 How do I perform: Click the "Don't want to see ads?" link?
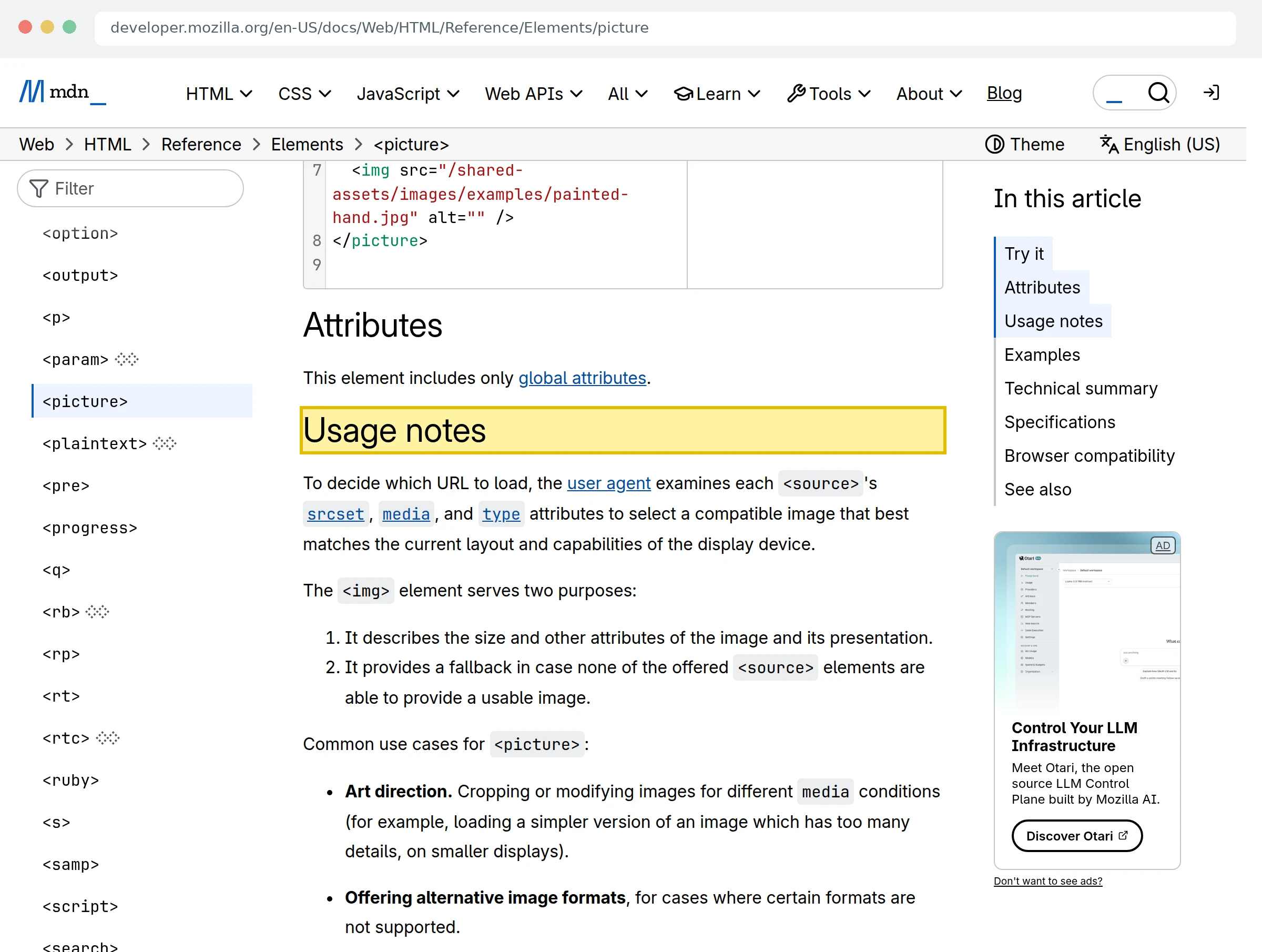[1047, 880]
